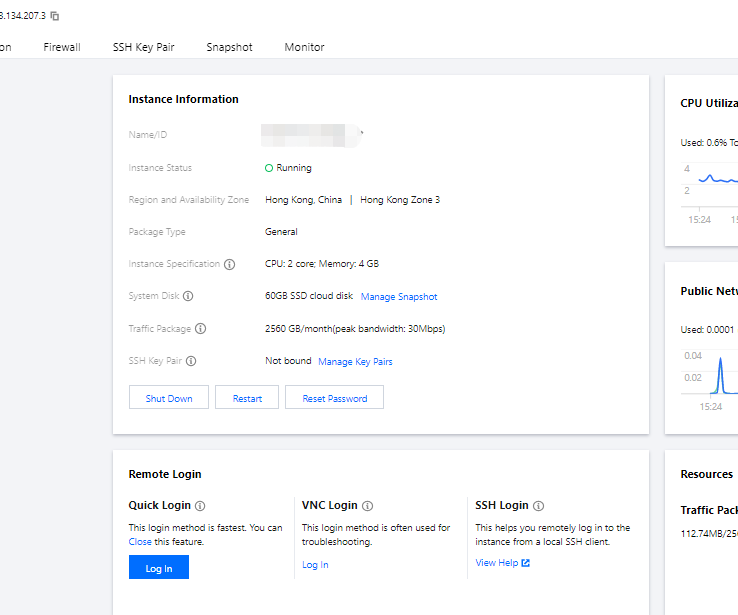This screenshot has height=615, width=738.
Task: Open the Manage Snapshot link
Action: 399,297
